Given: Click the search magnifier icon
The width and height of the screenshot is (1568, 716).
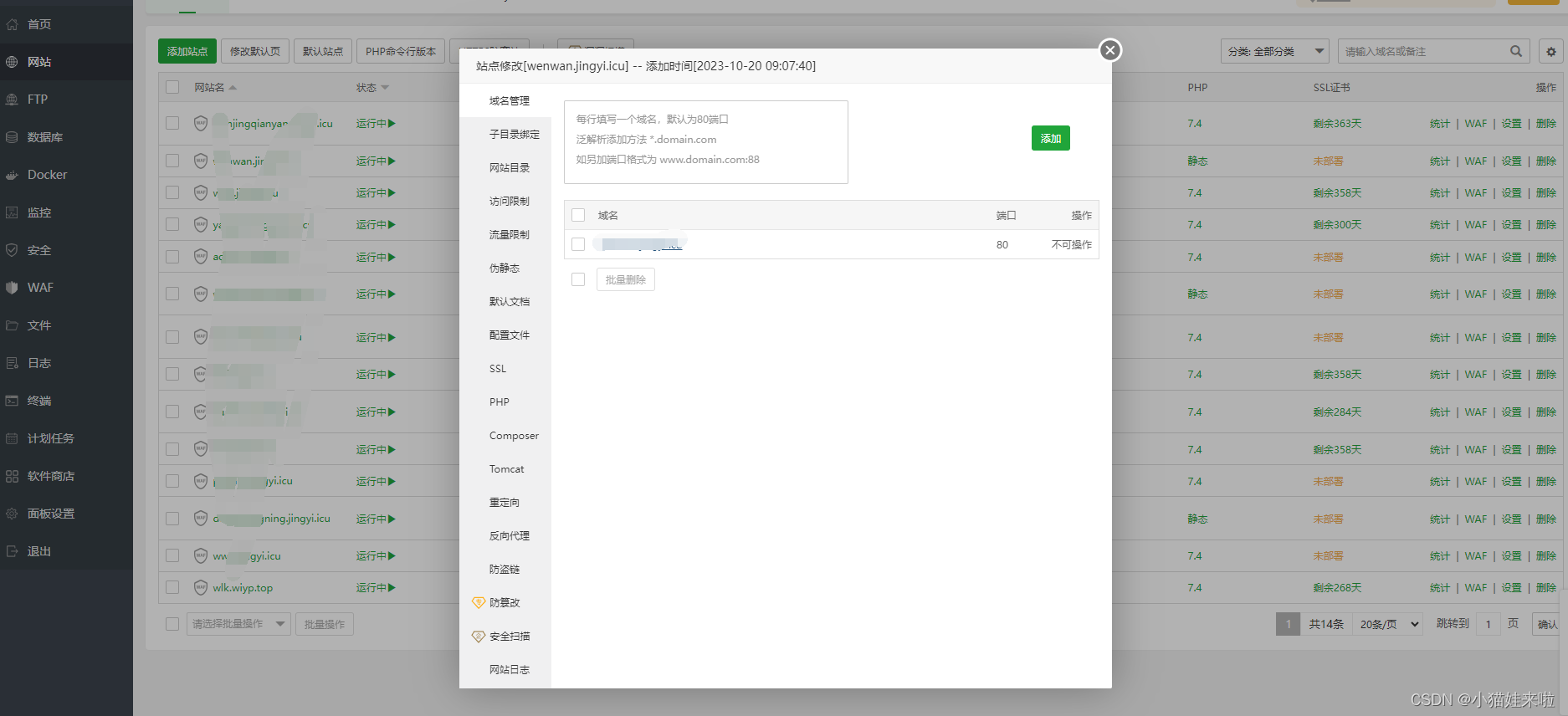Looking at the screenshot, I should 1515,51.
